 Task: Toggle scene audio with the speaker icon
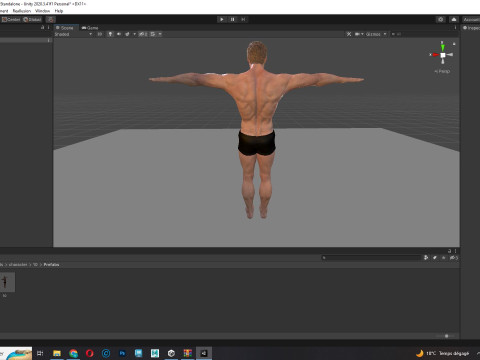[119, 34]
